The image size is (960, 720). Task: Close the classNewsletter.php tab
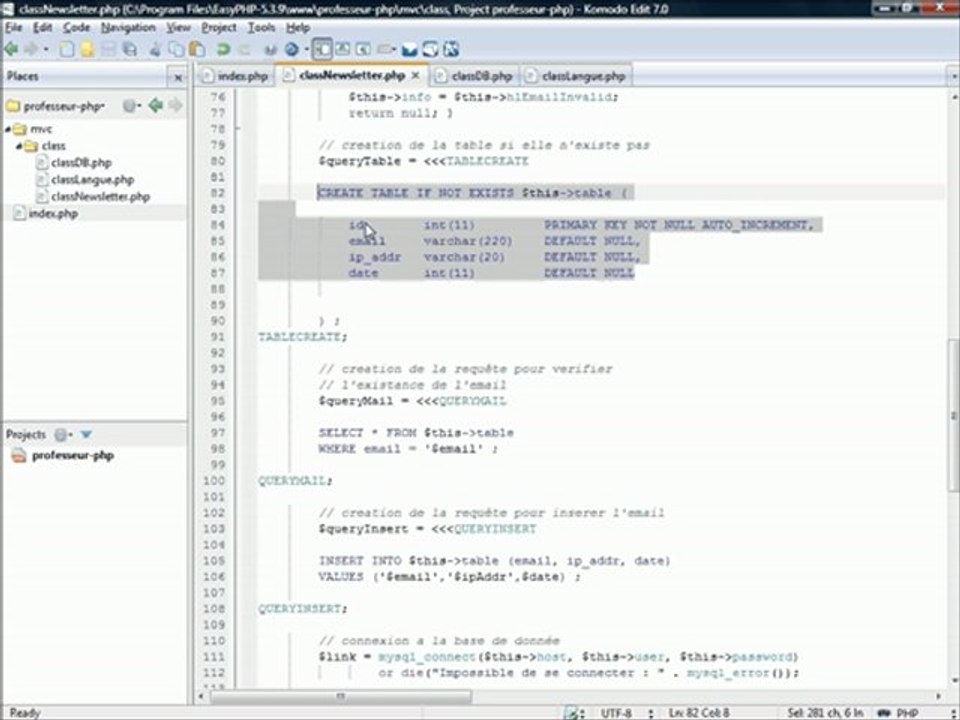pyautogui.click(x=416, y=75)
